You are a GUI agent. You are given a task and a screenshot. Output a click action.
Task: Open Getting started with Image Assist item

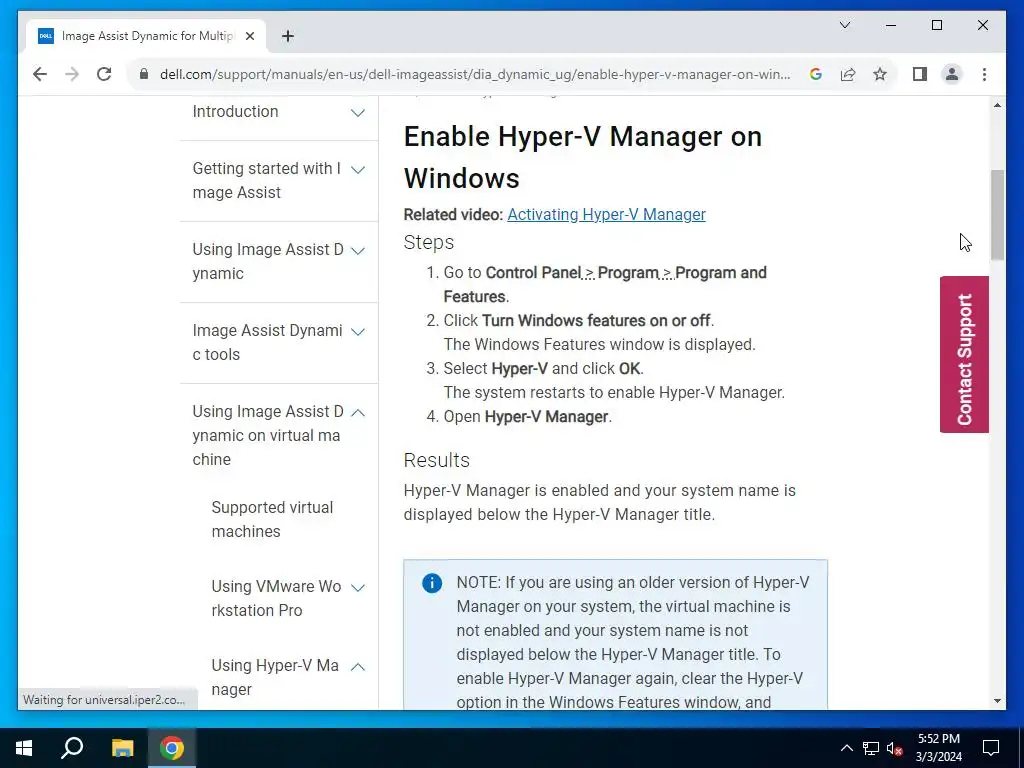pyautogui.click(x=266, y=180)
